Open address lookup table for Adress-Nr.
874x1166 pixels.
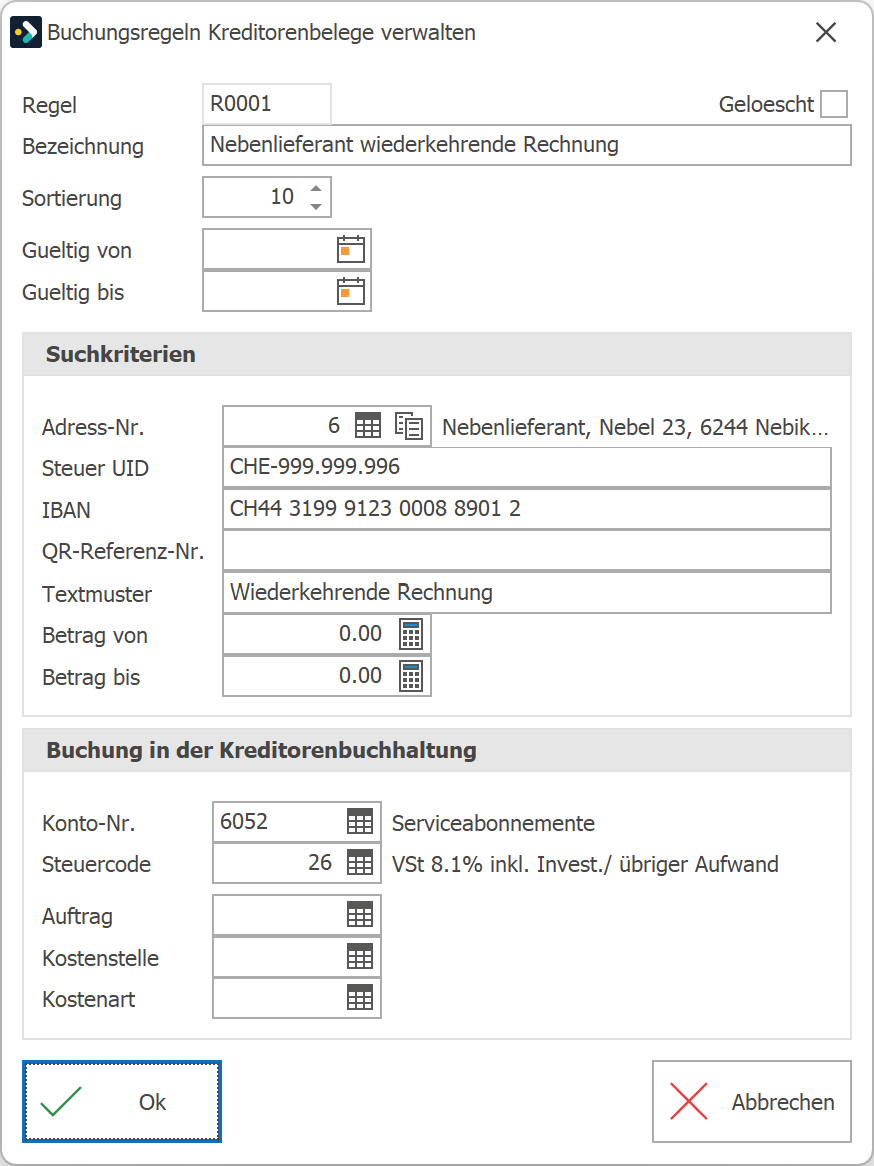[367, 425]
